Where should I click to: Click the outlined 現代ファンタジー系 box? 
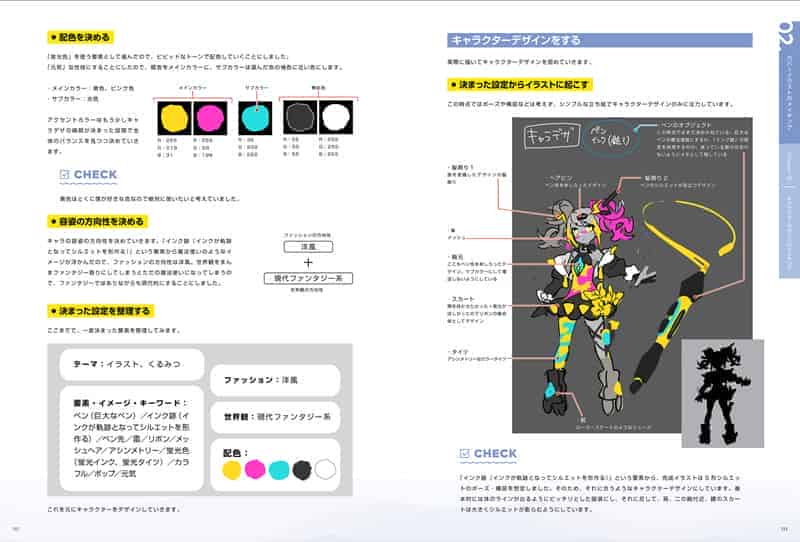(308, 278)
